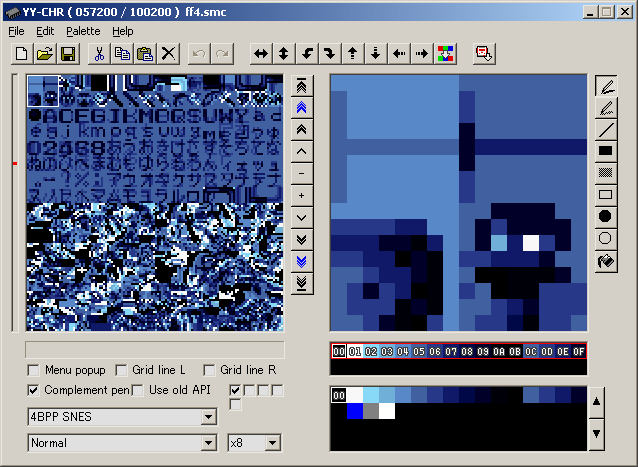The image size is (638, 467).
Task: Rotate the tile right with the curved arrow icon
Action: (330, 54)
